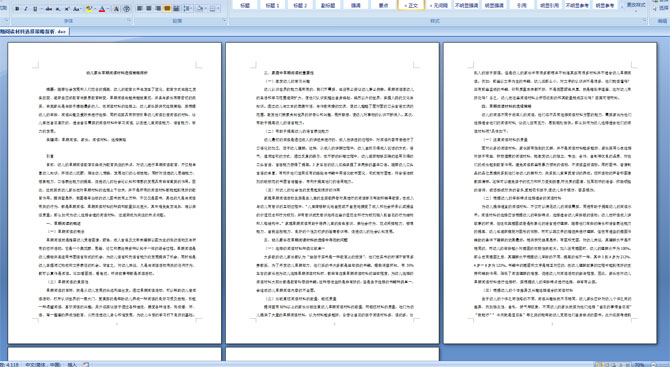Apply the 标题 1 style

tap(272, 5)
